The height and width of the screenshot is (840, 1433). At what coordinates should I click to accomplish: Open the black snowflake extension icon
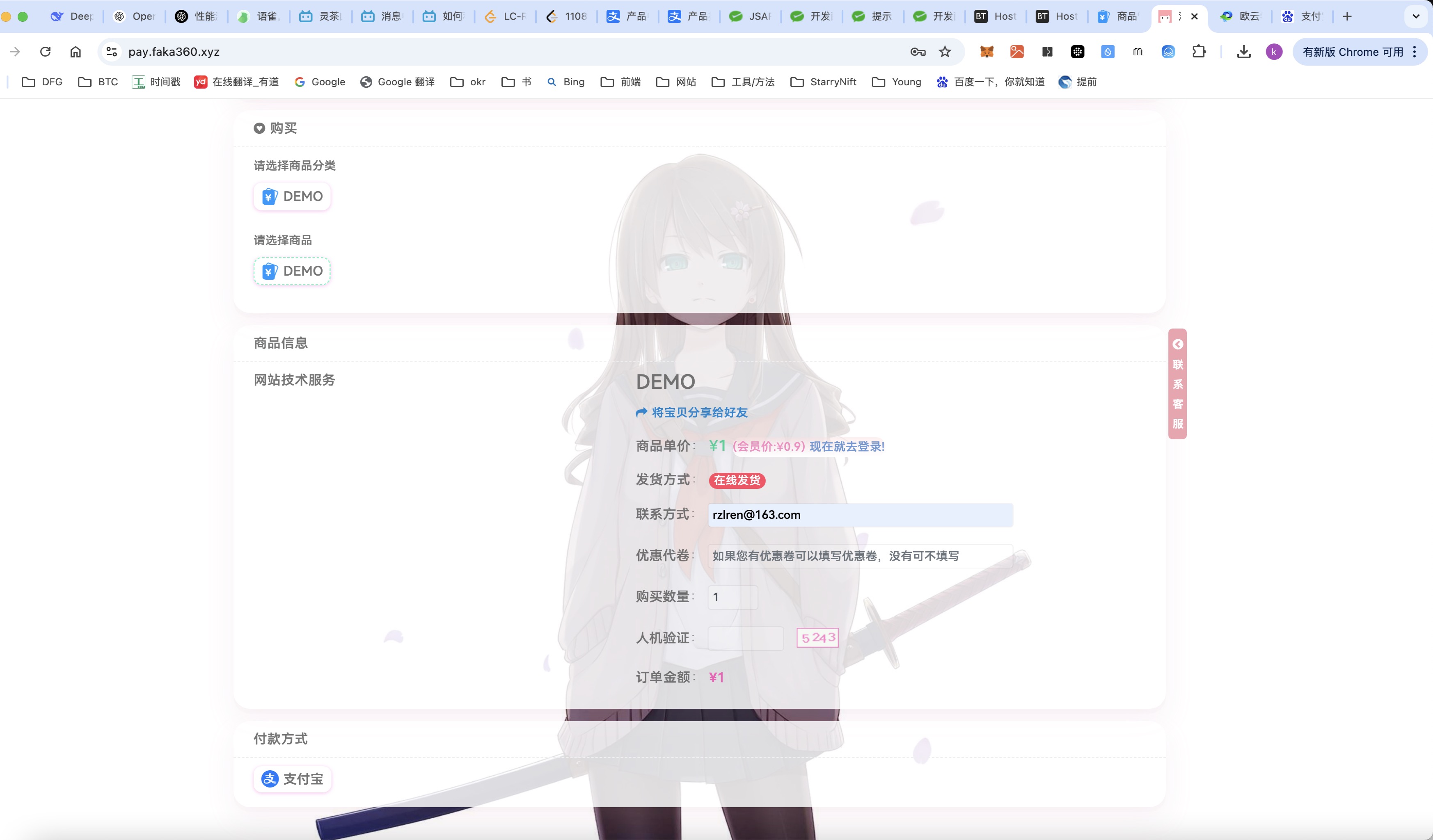point(1078,52)
